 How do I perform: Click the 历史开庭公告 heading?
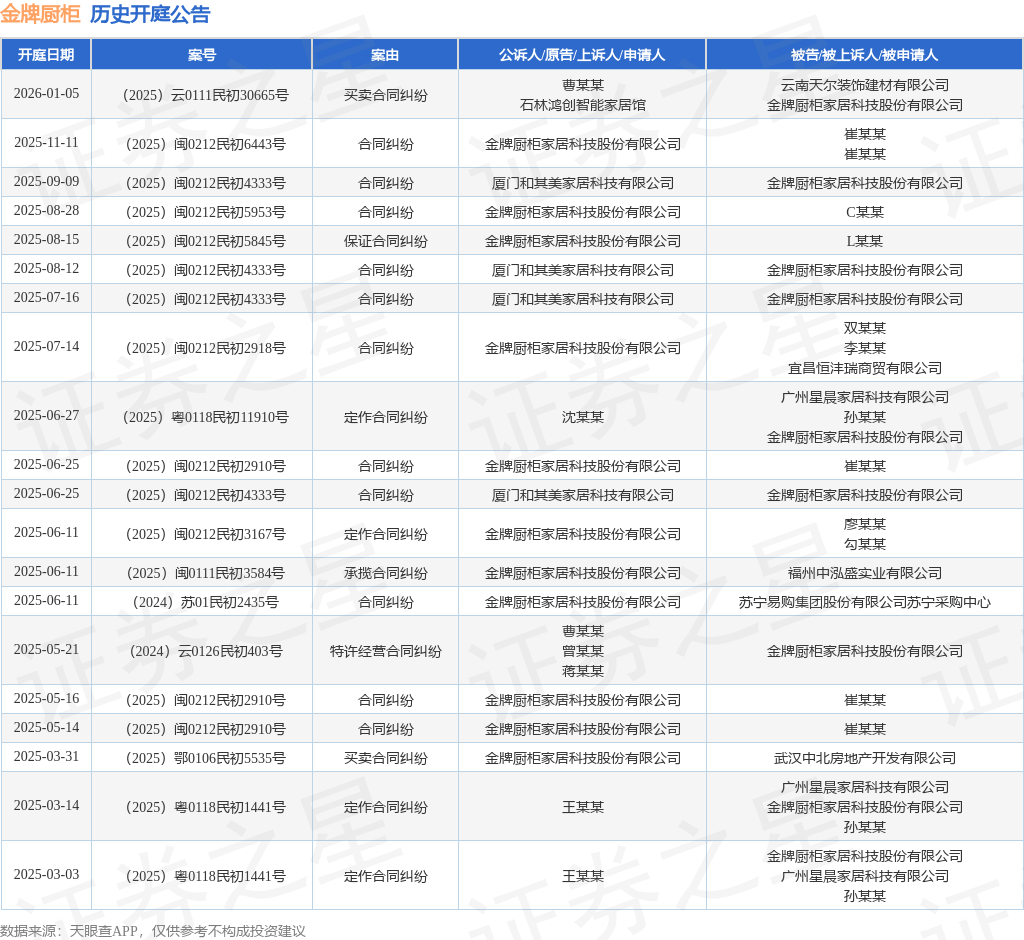click(150, 14)
